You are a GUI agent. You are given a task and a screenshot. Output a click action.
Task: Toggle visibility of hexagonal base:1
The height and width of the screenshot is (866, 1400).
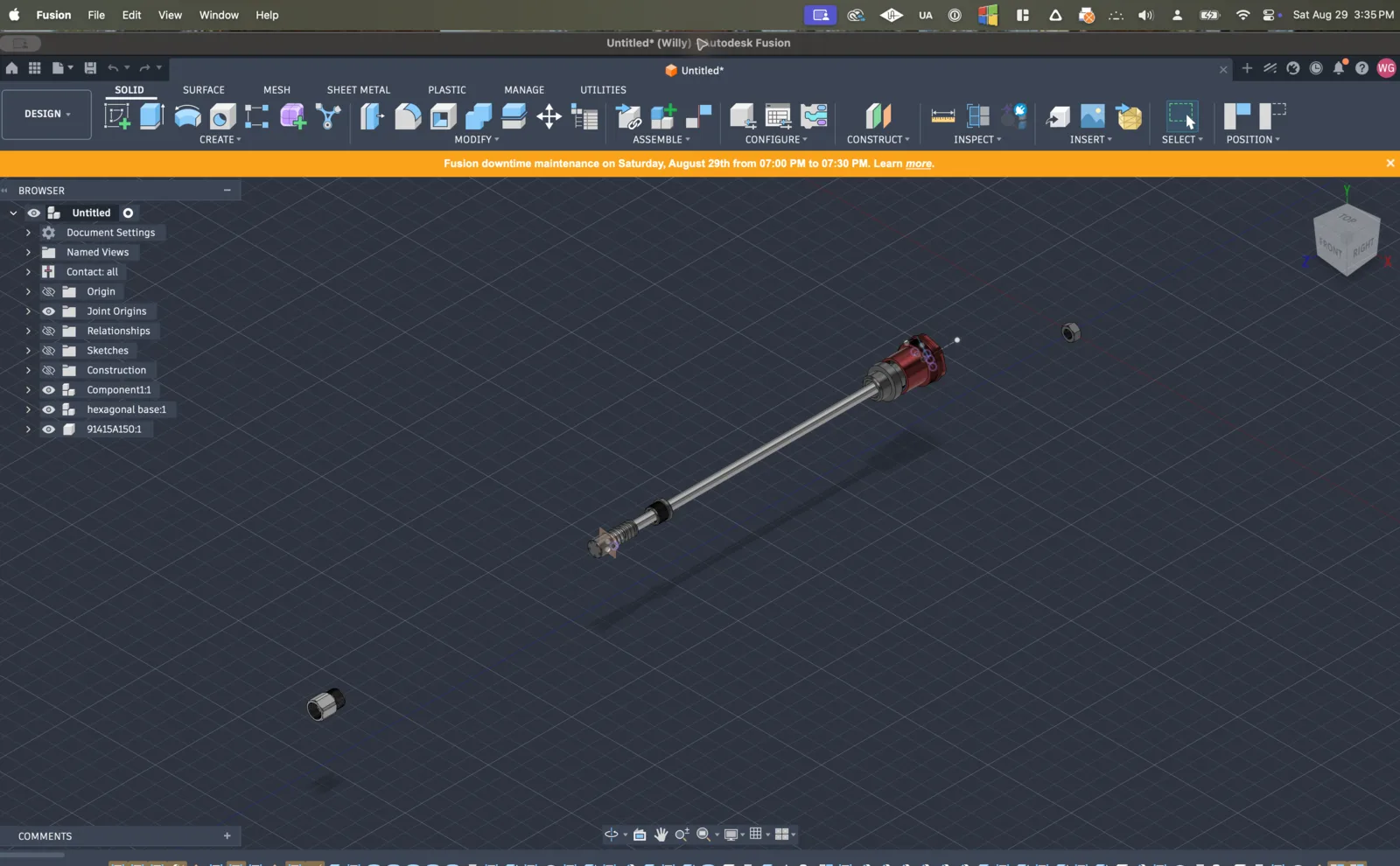[49, 409]
